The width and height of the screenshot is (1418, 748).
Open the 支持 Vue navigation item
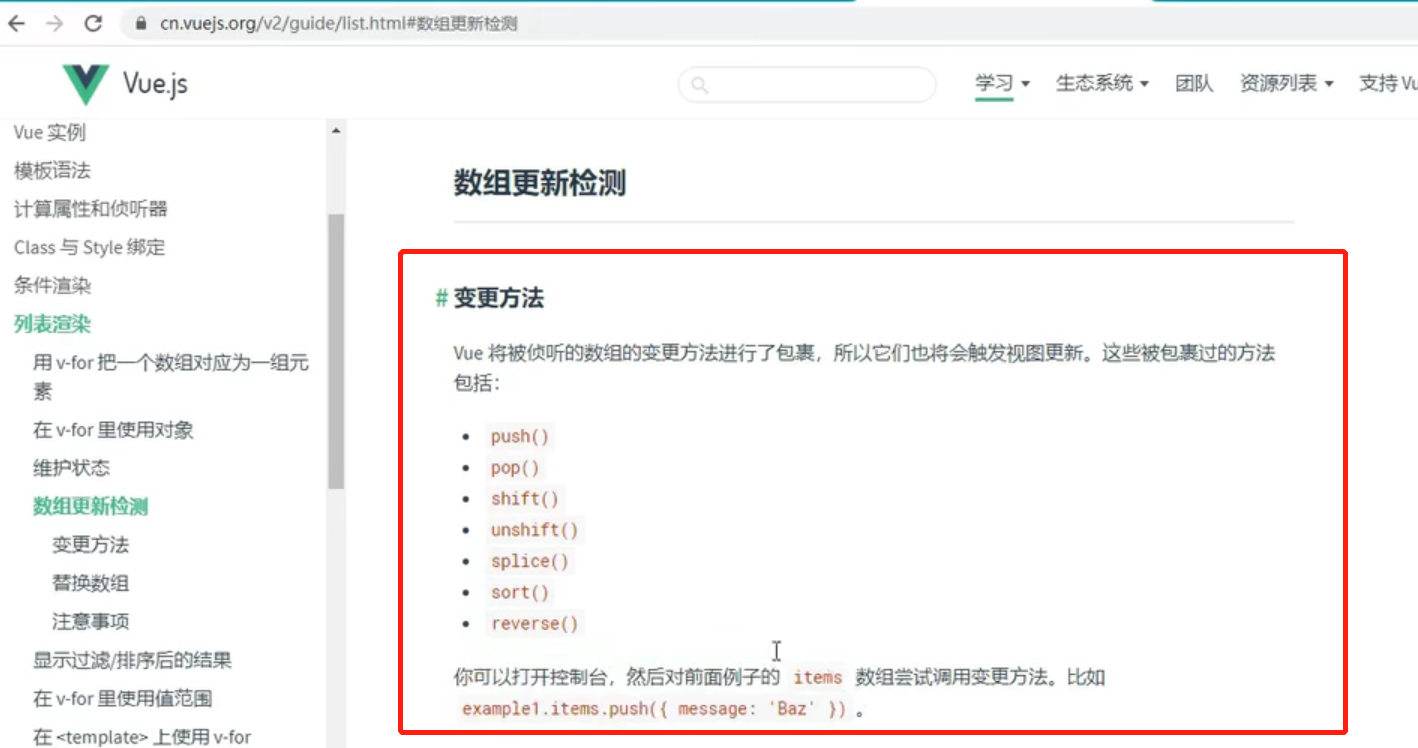[1388, 84]
